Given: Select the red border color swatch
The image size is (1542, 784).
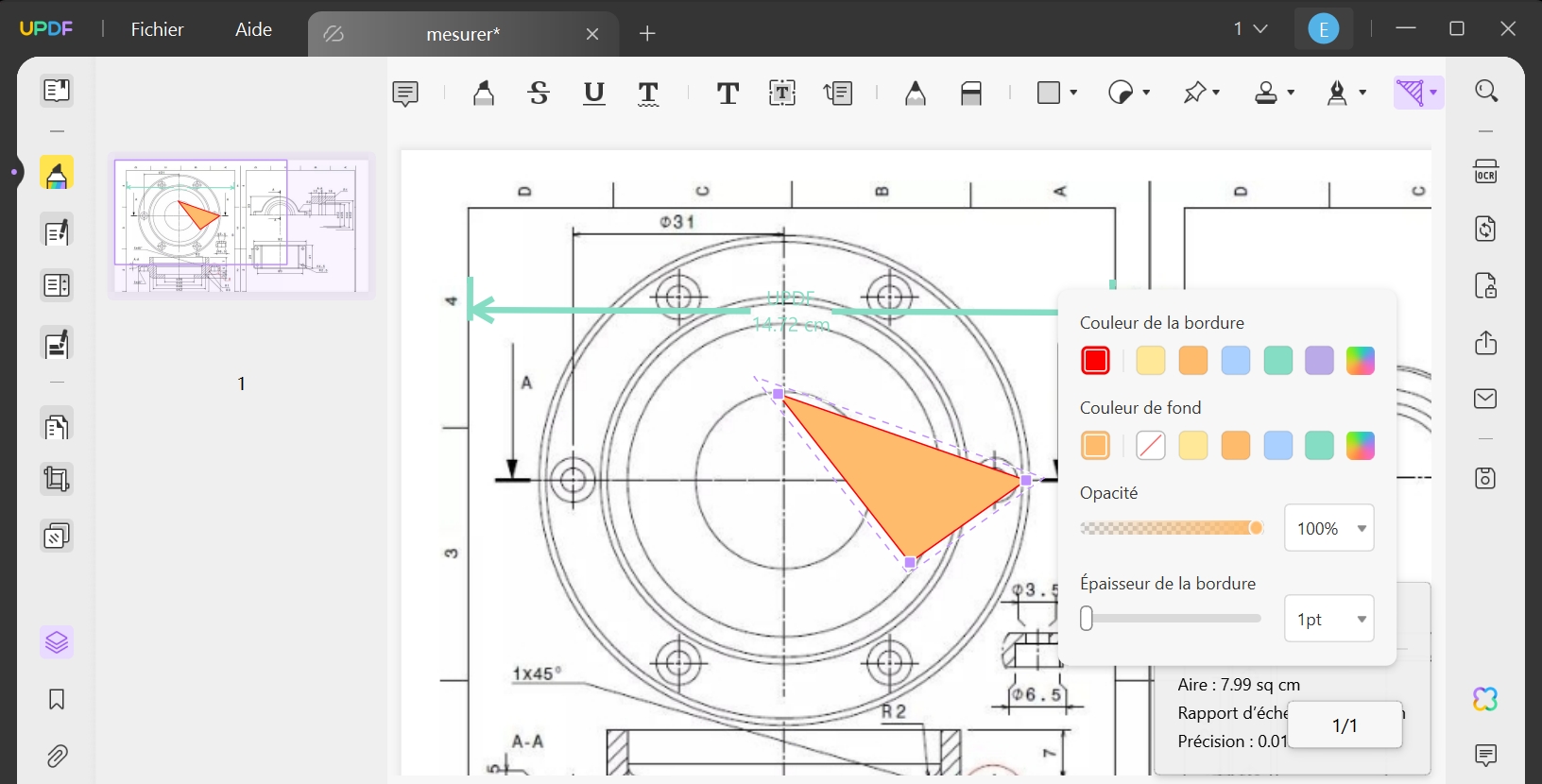Looking at the screenshot, I should [x=1095, y=361].
